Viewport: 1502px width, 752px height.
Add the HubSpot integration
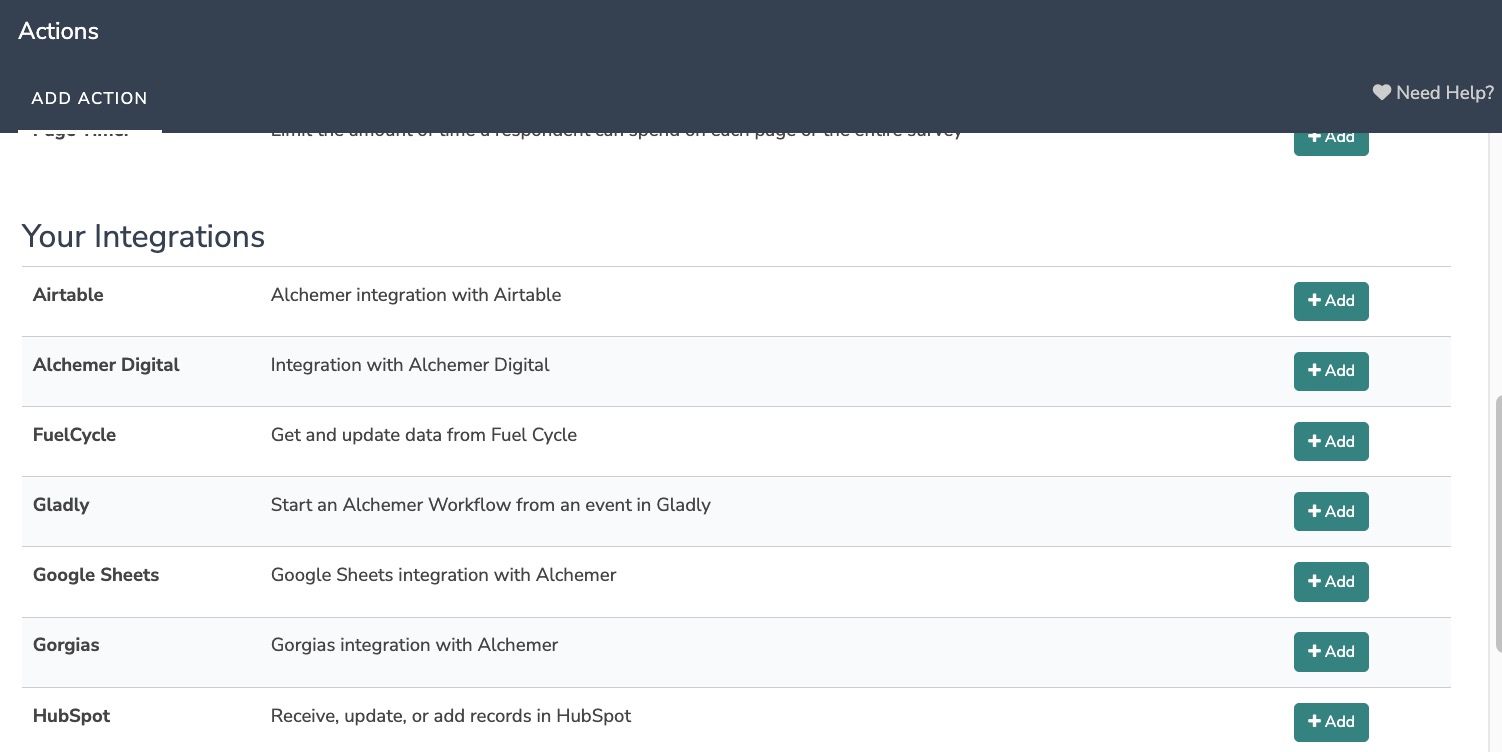tap(1330, 721)
